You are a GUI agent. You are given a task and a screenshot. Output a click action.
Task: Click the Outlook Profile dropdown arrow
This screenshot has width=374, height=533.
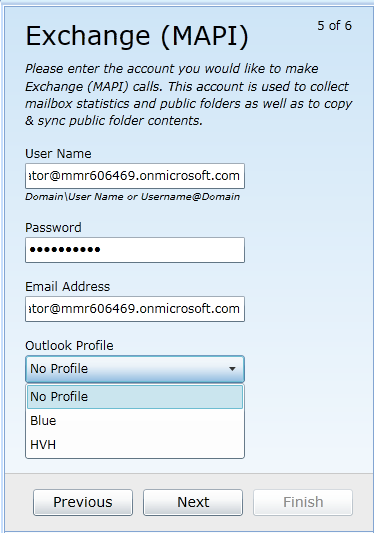click(232, 369)
